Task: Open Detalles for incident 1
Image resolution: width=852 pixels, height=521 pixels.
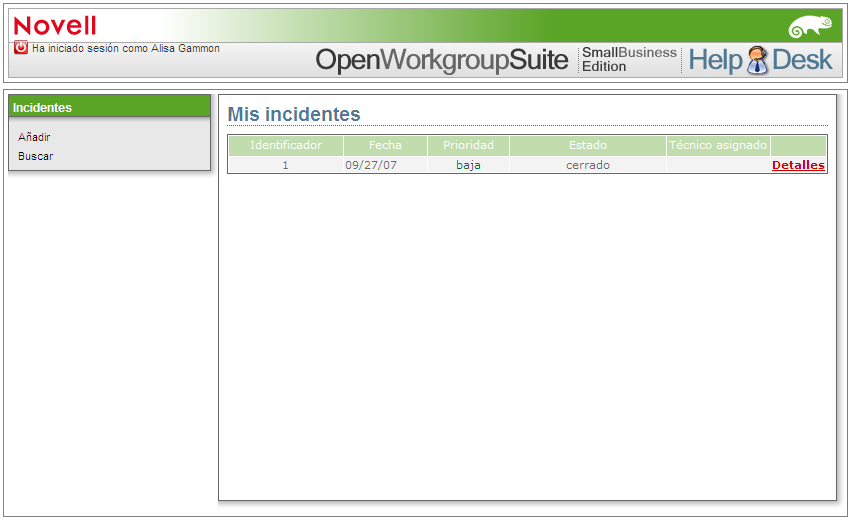Action: (798, 165)
